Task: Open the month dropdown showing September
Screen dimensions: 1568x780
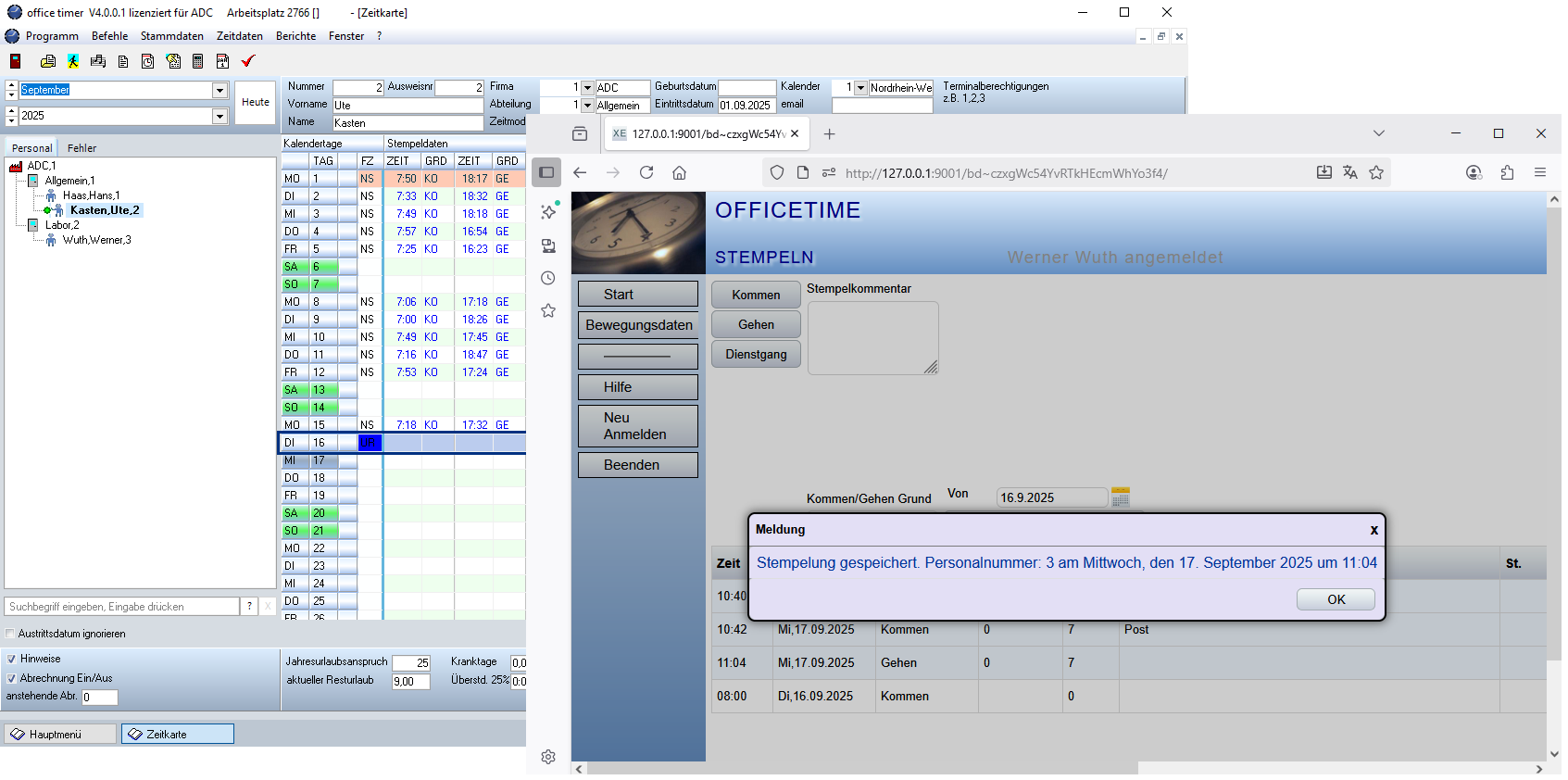Action: point(220,90)
